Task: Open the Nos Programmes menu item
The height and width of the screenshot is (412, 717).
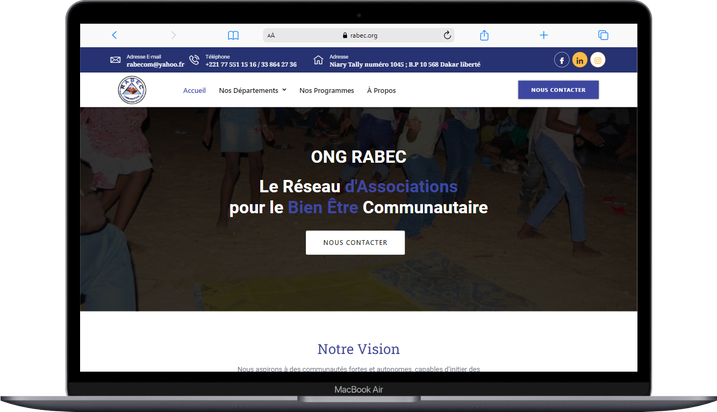Action: pyautogui.click(x=326, y=90)
